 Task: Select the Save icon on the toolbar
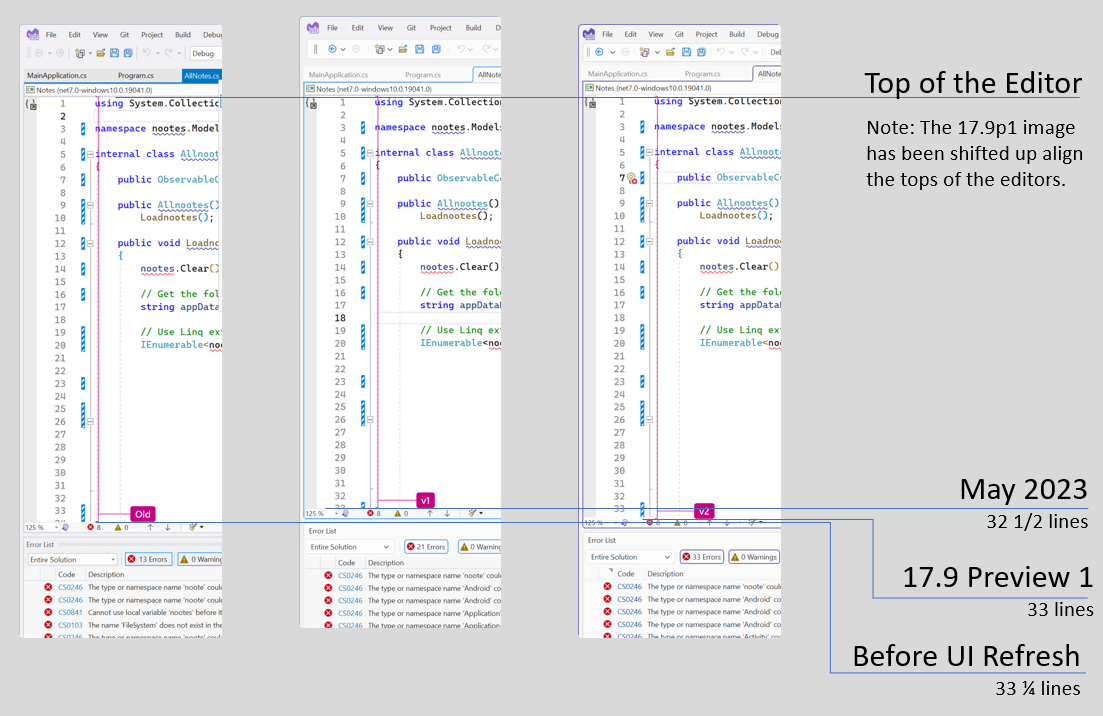(114, 52)
